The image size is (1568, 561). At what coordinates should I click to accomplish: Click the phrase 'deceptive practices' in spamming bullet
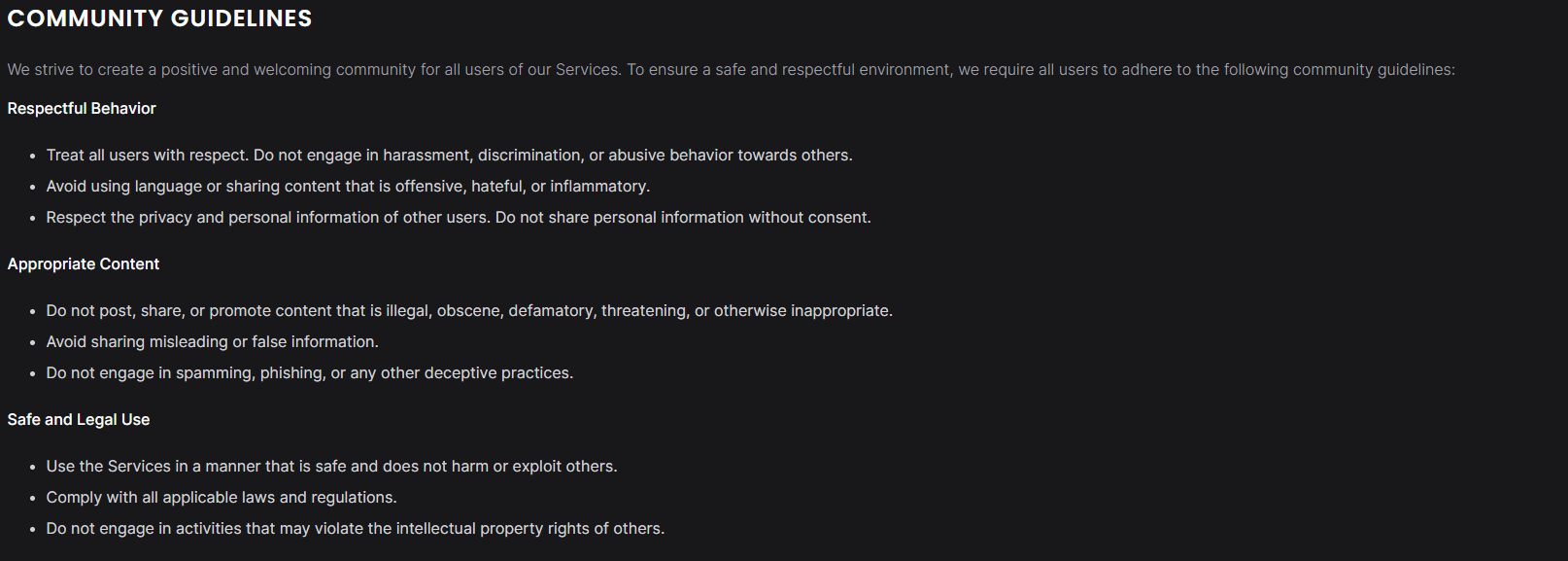(498, 373)
